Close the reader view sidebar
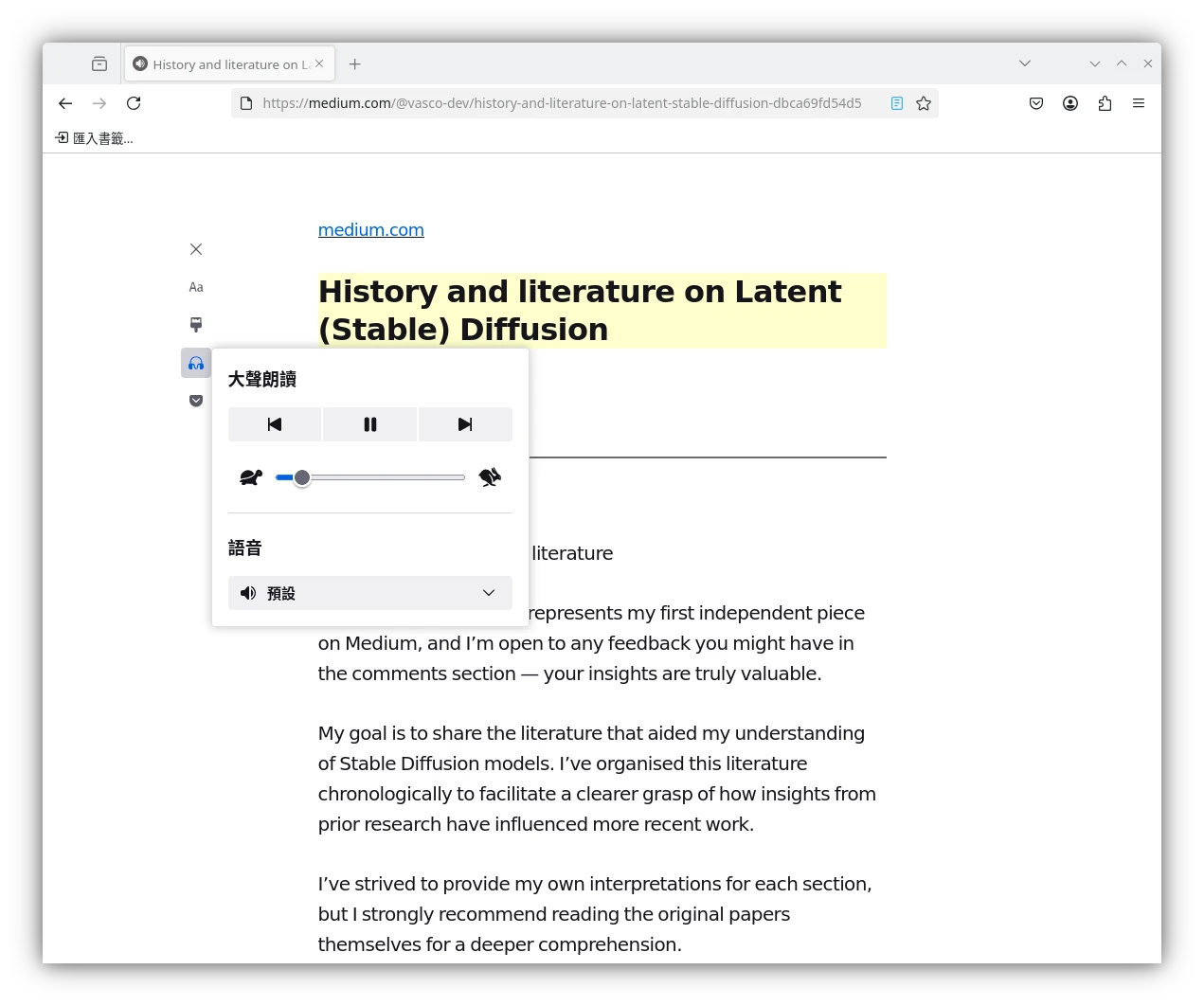Viewport: 1204px width, 1006px height. coord(196,249)
